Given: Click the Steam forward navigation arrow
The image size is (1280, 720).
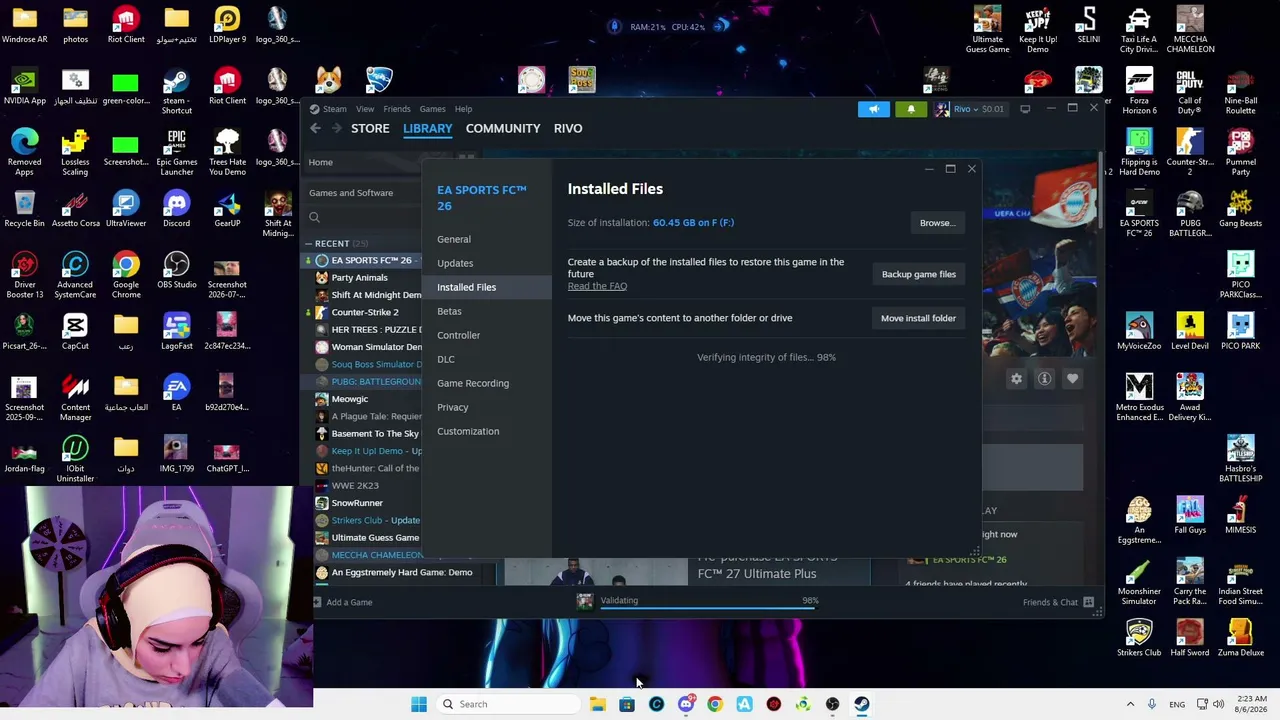Looking at the screenshot, I should coord(336,128).
